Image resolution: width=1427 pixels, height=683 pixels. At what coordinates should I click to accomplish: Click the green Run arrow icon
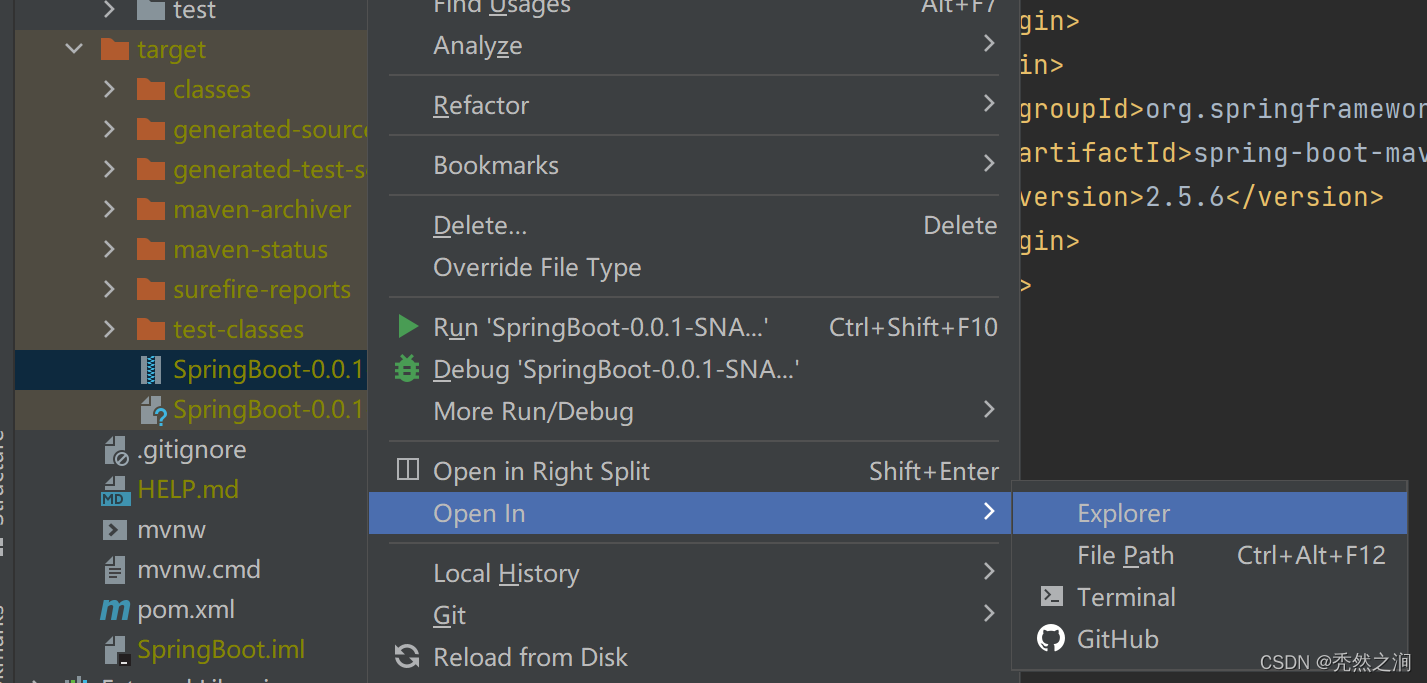(408, 327)
